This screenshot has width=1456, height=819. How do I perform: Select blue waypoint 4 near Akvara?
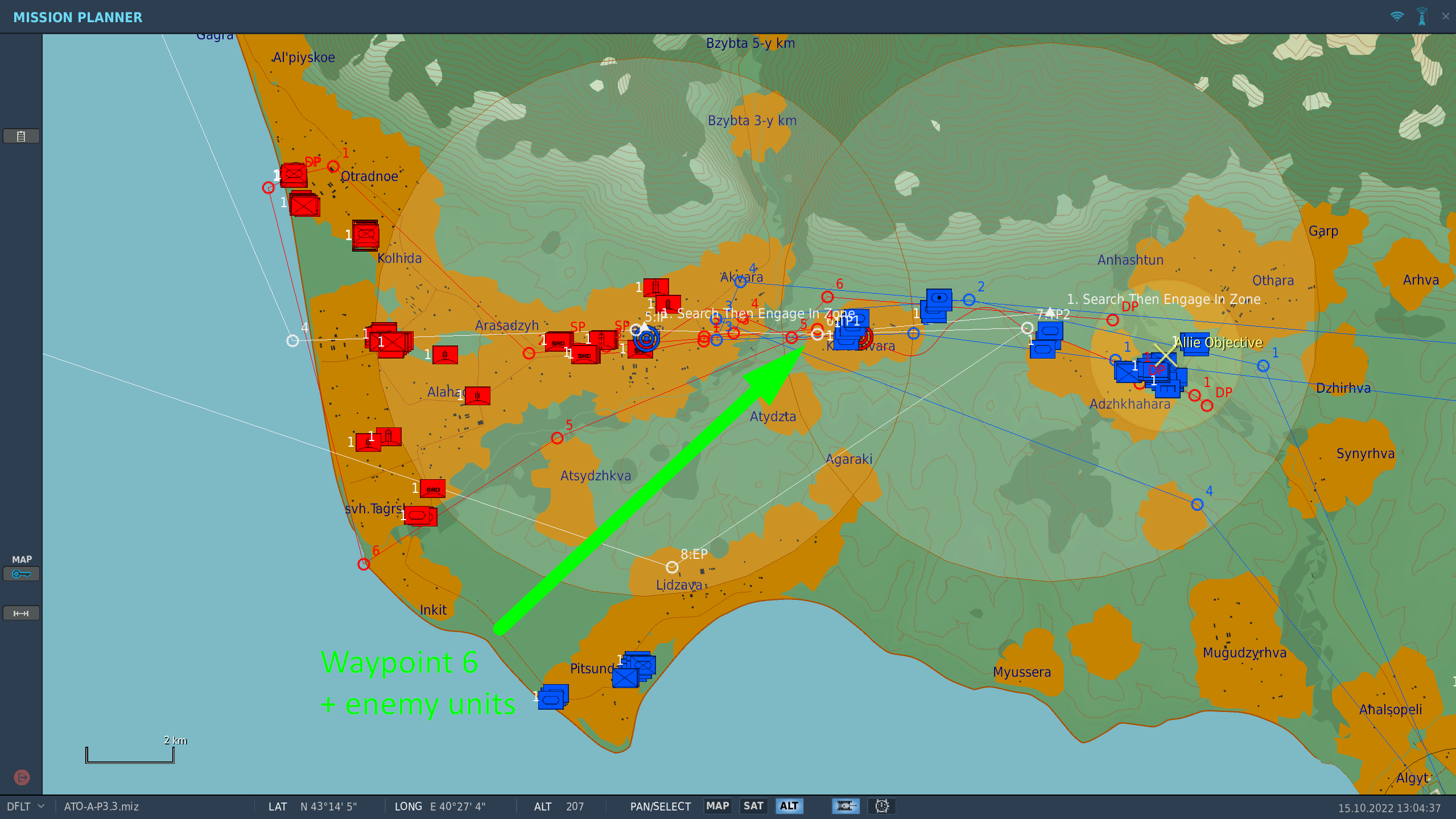pos(740,281)
